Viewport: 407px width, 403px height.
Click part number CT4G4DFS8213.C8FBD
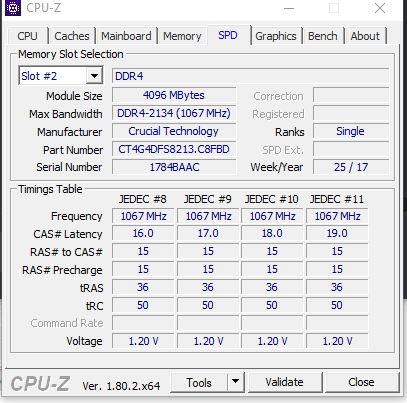tap(174, 149)
